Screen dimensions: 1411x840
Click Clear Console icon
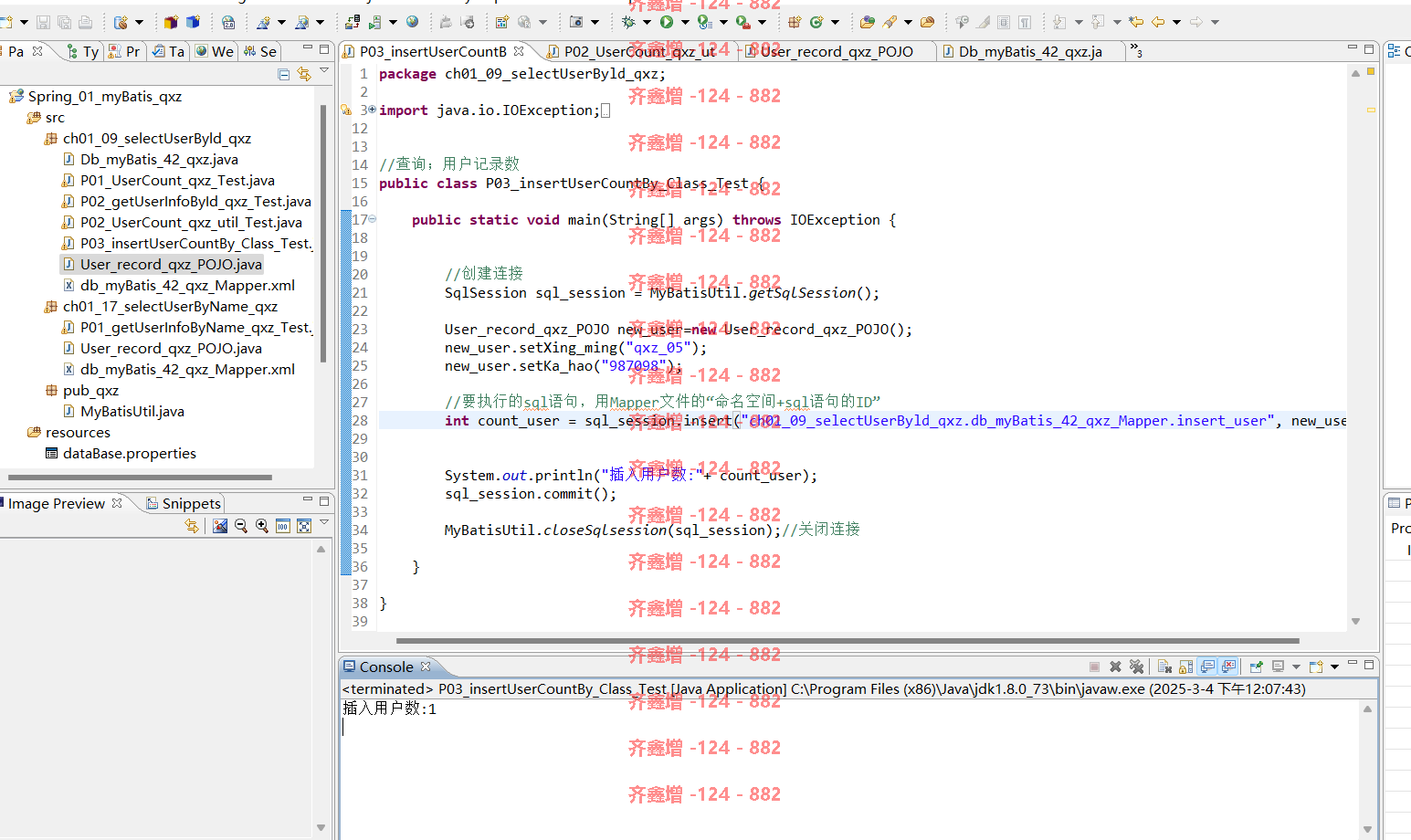(1164, 667)
